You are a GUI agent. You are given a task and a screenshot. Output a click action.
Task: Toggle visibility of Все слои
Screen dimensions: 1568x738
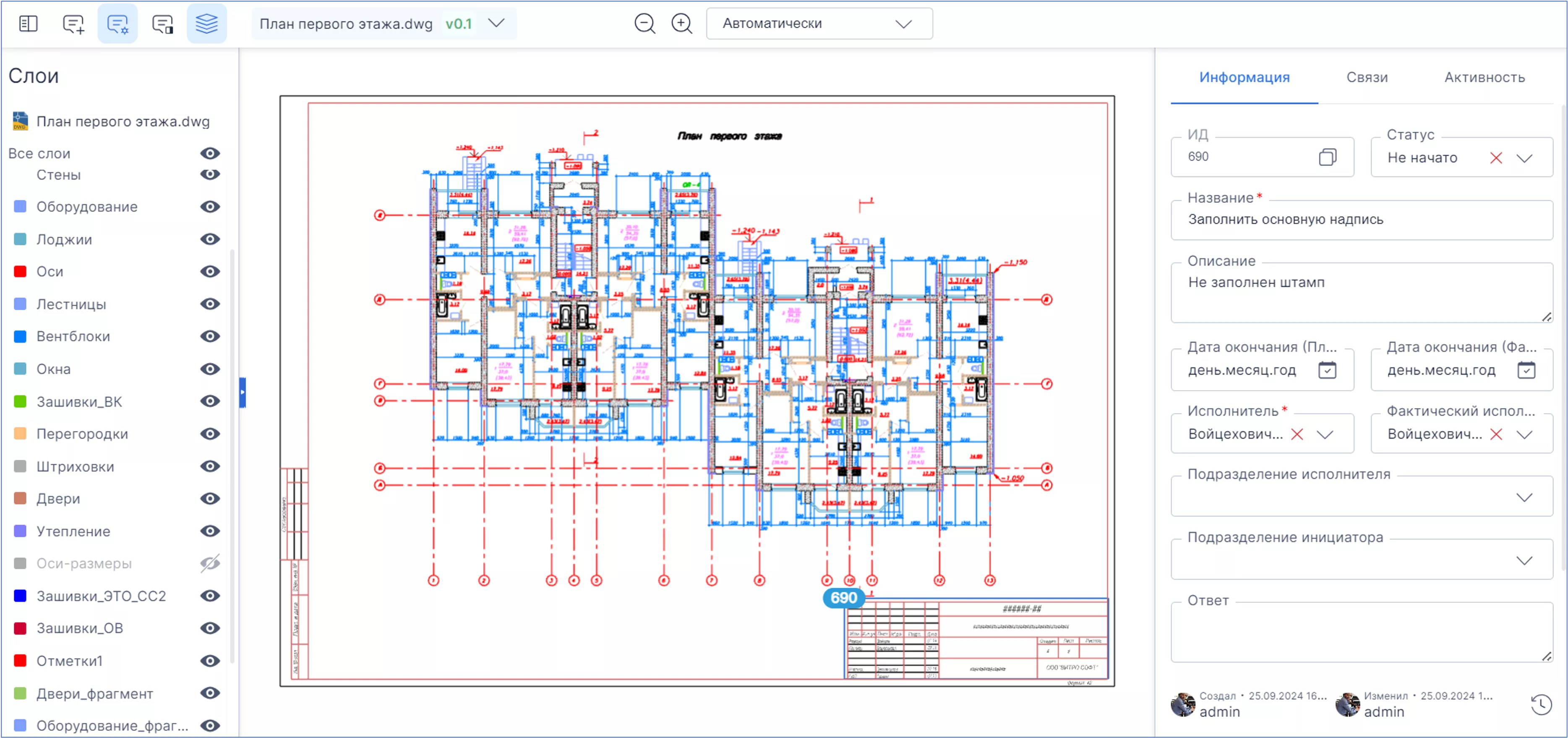pyautogui.click(x=210, y=154)
